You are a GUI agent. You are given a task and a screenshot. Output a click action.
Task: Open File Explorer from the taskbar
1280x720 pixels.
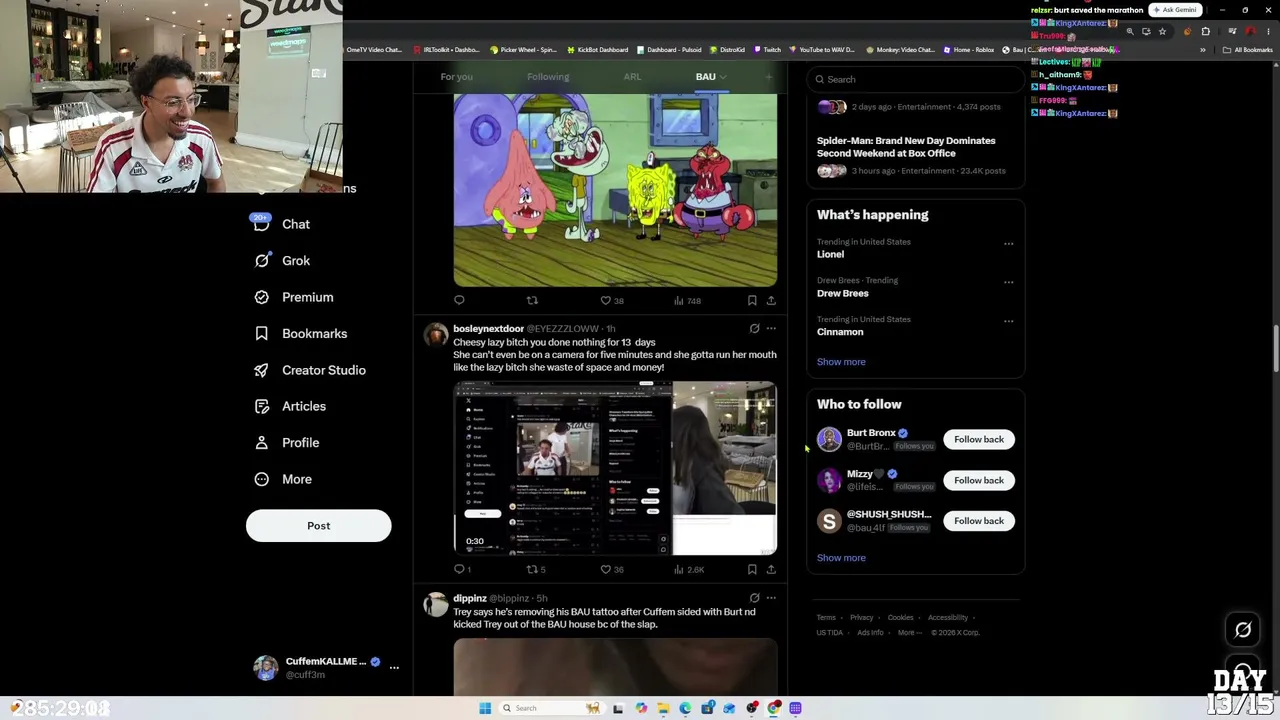pyautogui.click(x=663, y=708)
